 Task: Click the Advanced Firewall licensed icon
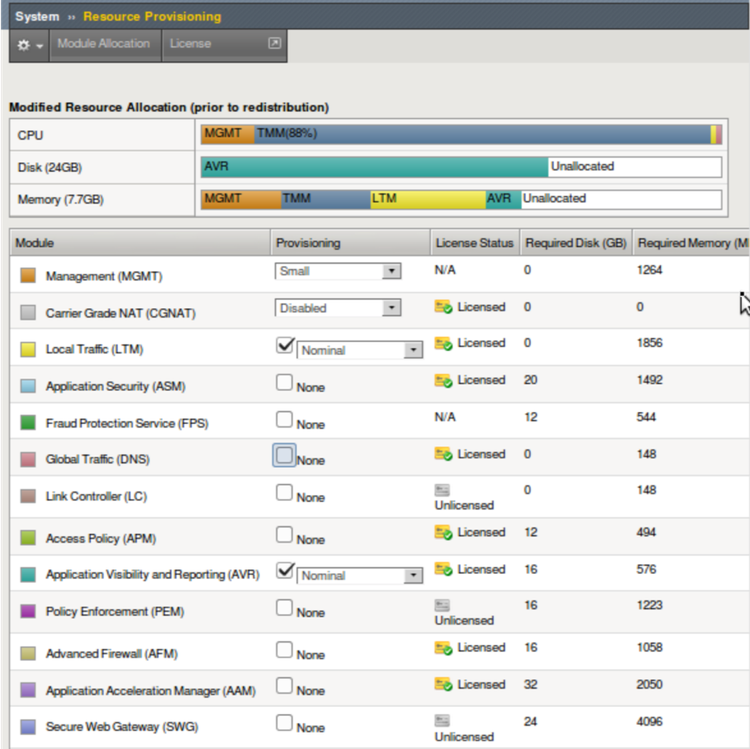coord(443,648)
